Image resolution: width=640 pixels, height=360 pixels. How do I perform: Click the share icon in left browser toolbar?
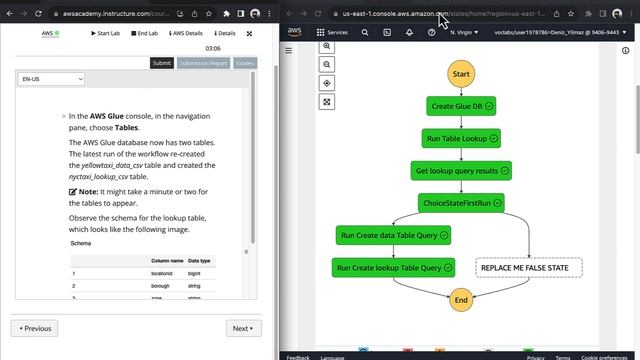(195, 13)
